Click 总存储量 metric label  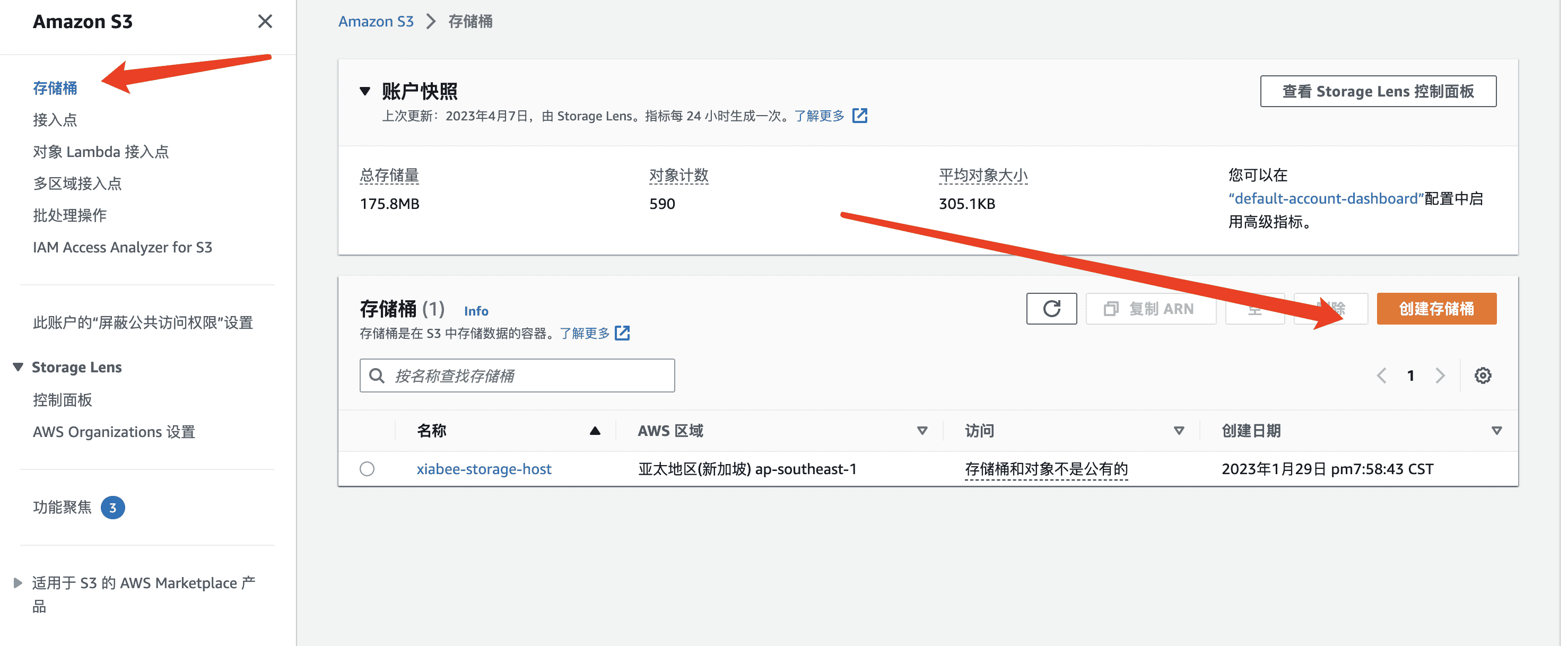coord(389,176)
